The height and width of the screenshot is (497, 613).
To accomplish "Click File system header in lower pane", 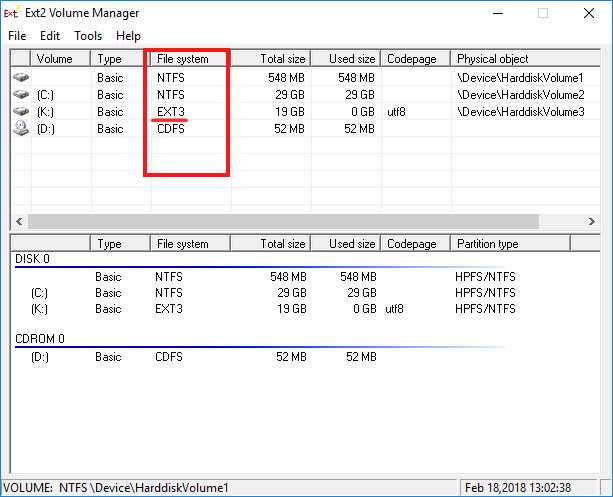I will [190, 244].
